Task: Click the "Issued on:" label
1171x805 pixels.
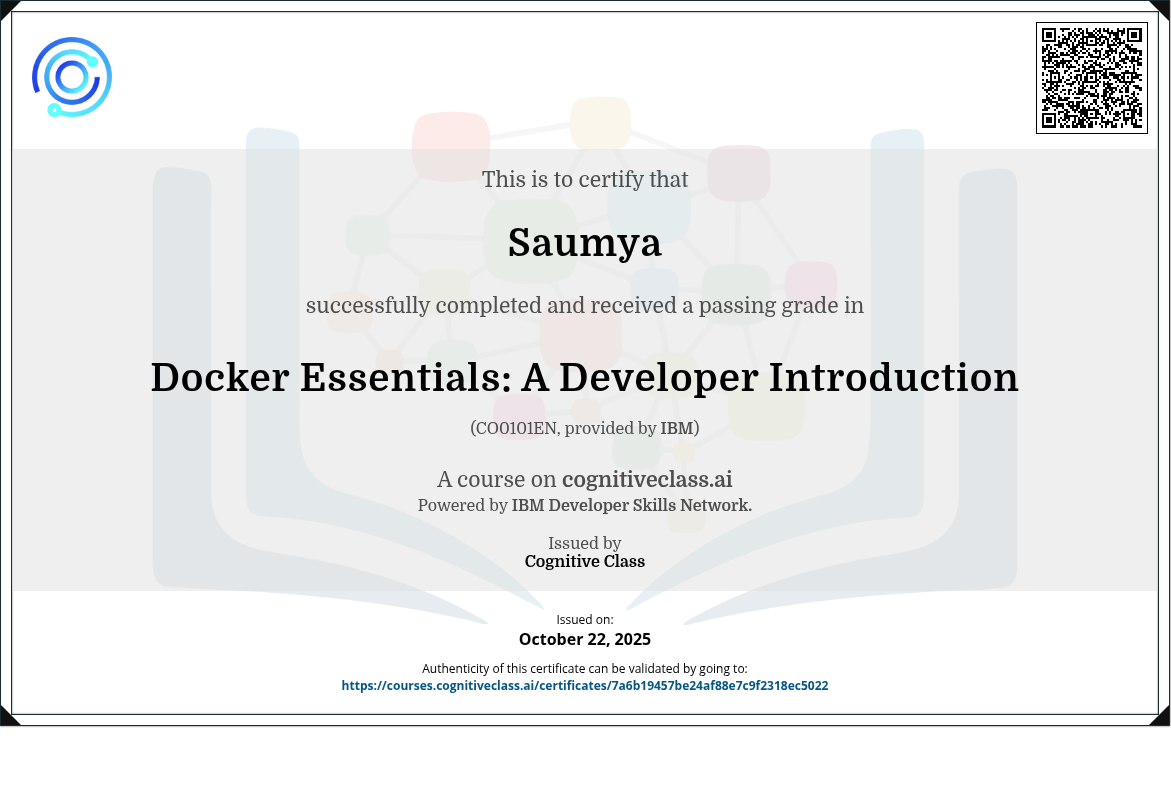Action: [x=585, y=620]
